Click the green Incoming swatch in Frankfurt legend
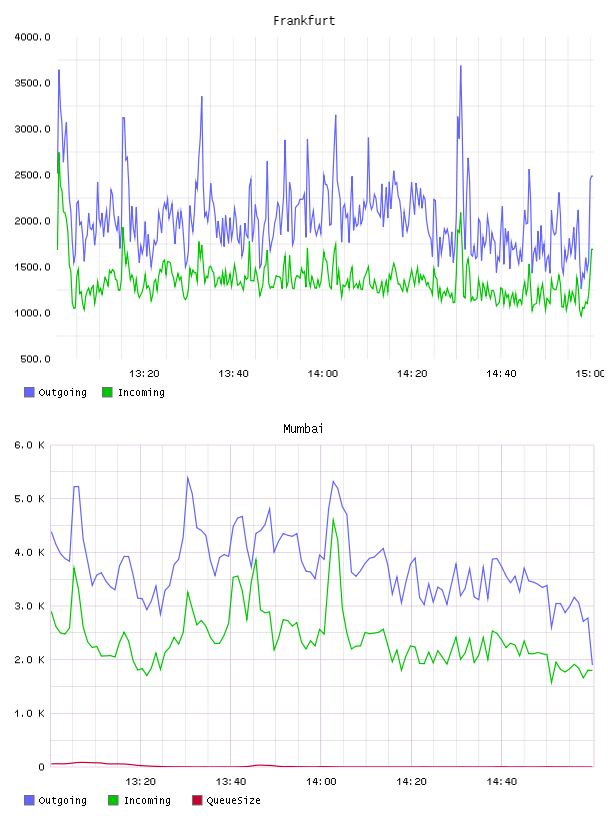Screen dimensions: 608x816 (x=107, y=392)
